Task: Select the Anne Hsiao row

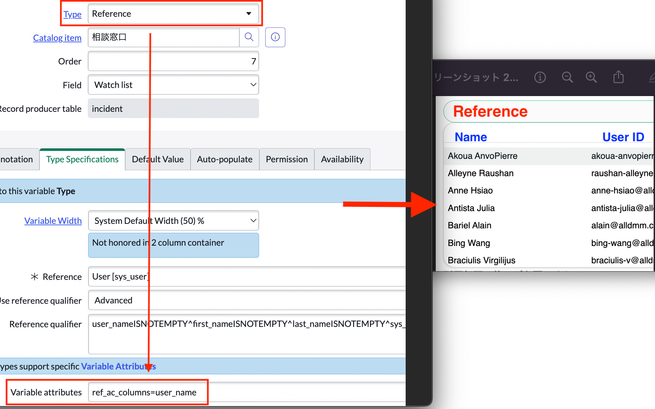Action: tap(549, 191)
